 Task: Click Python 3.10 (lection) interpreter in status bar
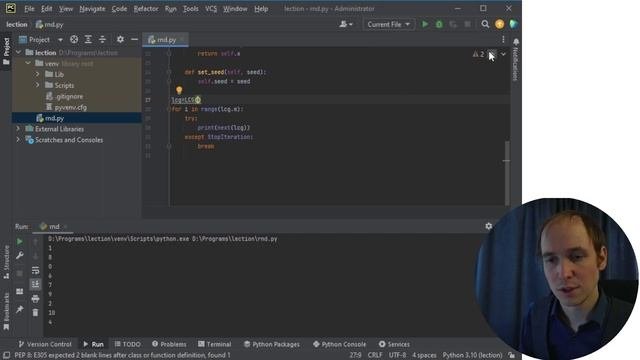click(472, 355)
